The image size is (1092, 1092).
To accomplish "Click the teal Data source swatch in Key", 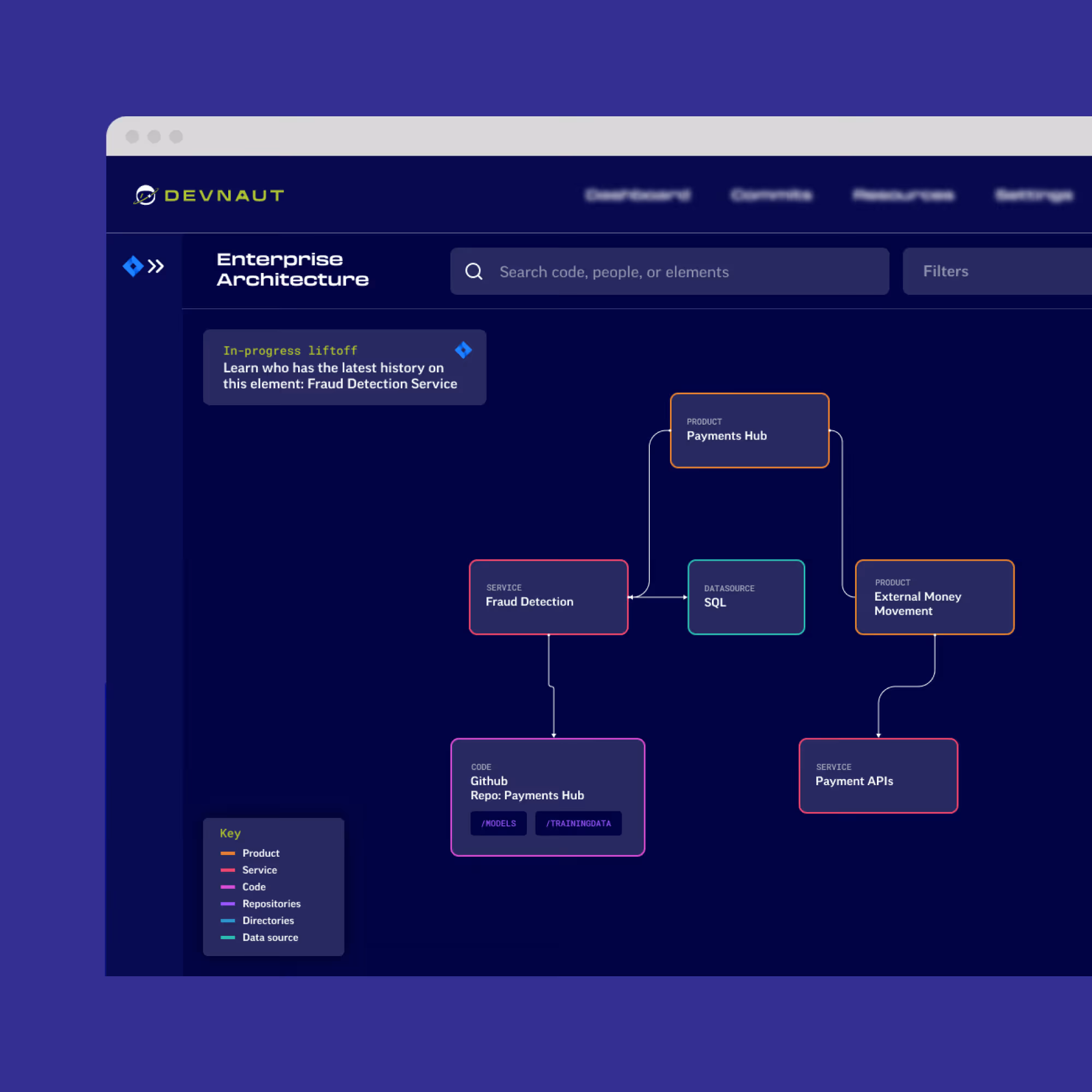I will (x=228, y=937).
